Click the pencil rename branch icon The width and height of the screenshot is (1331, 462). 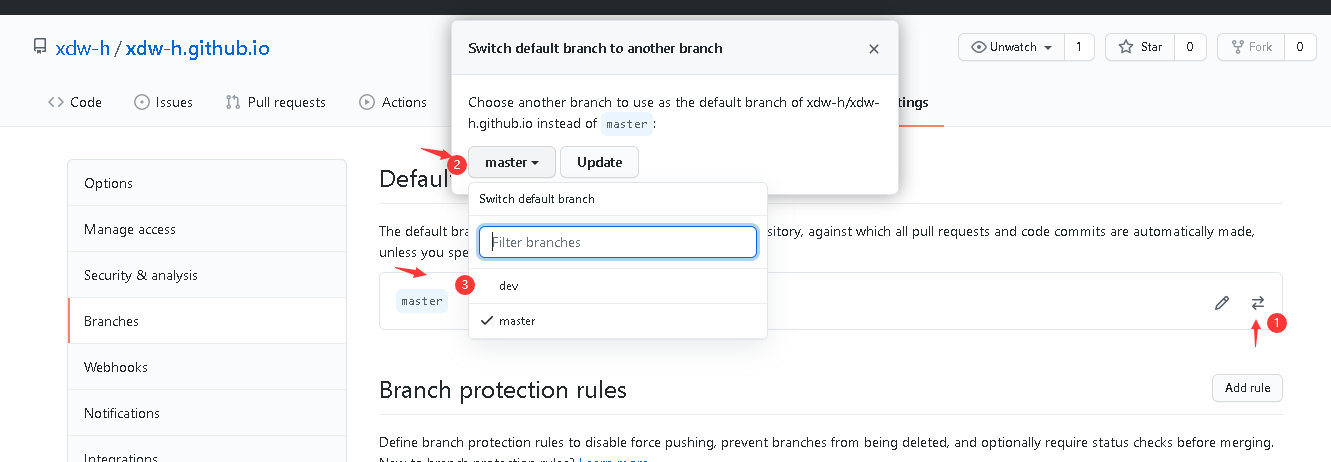[1221, 303]
